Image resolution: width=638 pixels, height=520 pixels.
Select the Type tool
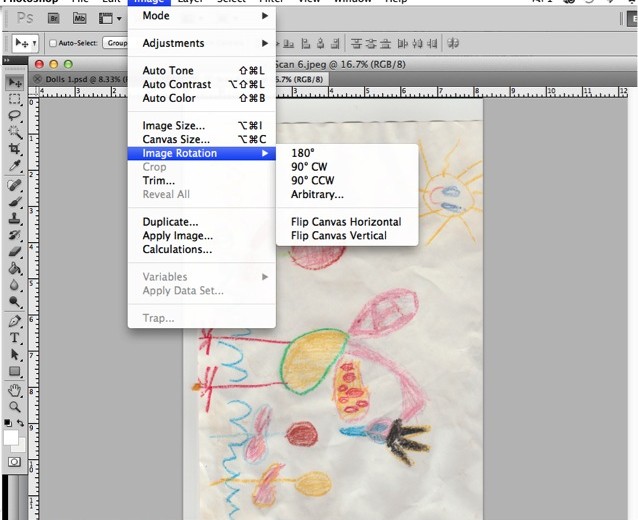(15, 338)
